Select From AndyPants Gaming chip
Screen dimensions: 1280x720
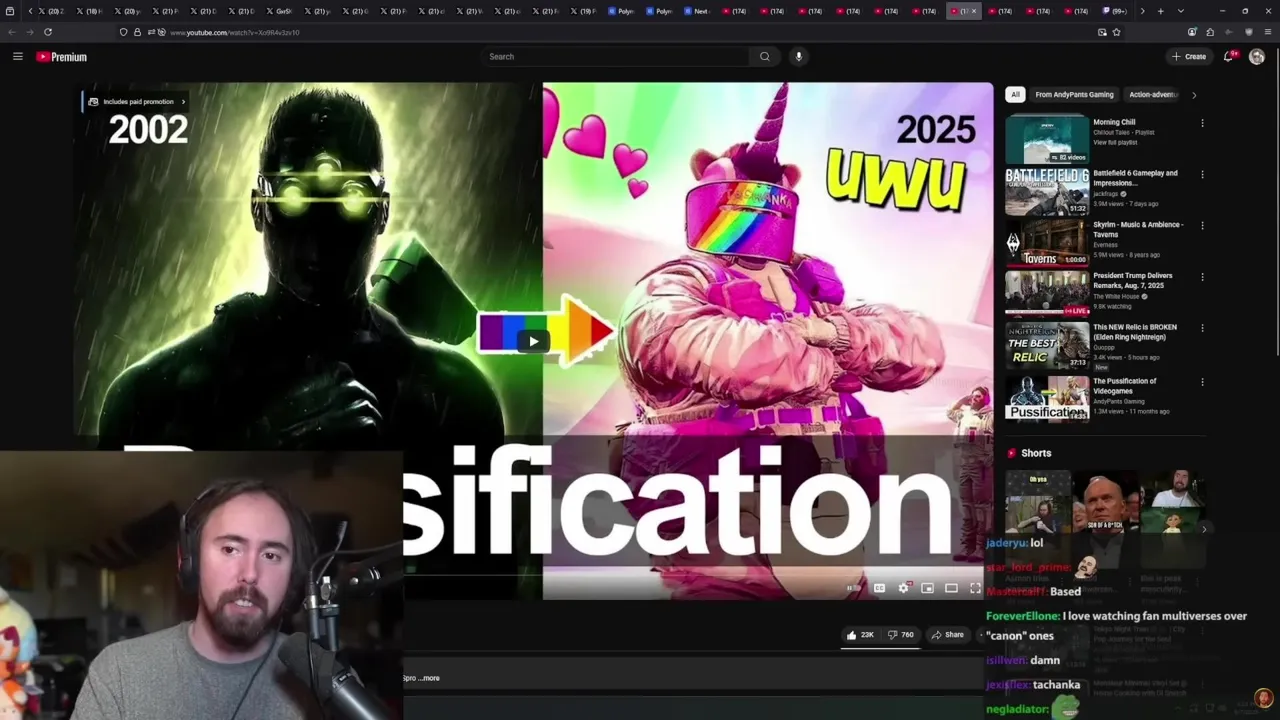(x=1074, y=95)
